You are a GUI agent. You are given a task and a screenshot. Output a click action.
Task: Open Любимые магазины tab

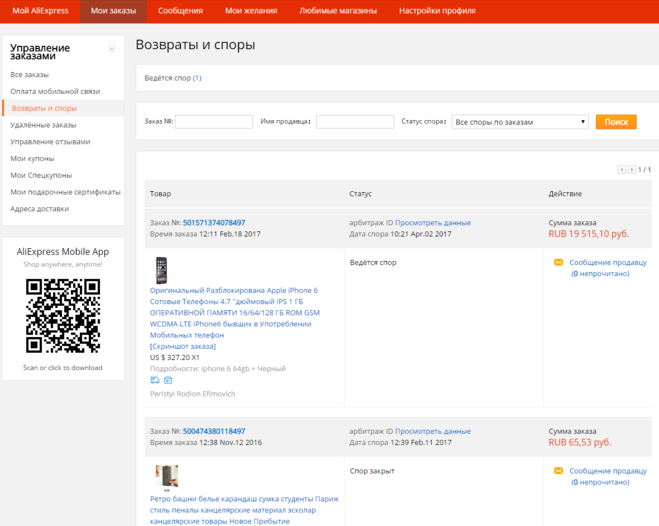(338, 11)
